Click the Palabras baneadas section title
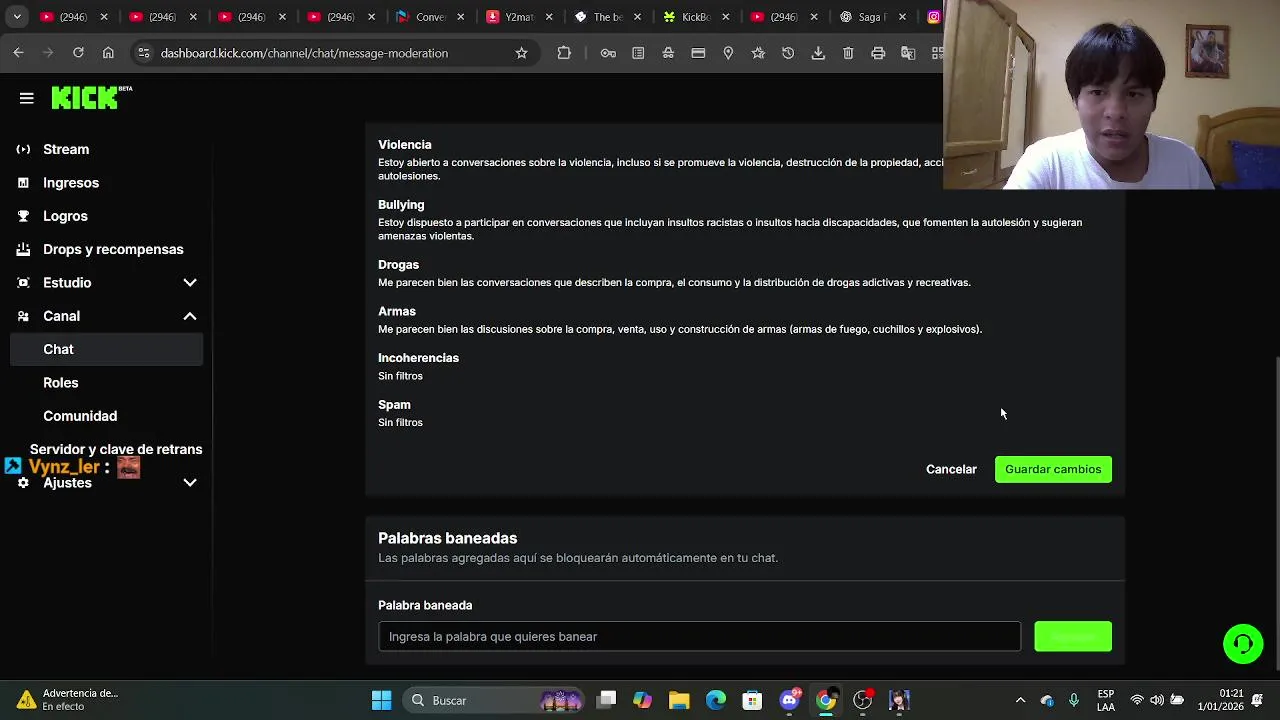Screen dimensions: 1280x720 tap(447, 538)
